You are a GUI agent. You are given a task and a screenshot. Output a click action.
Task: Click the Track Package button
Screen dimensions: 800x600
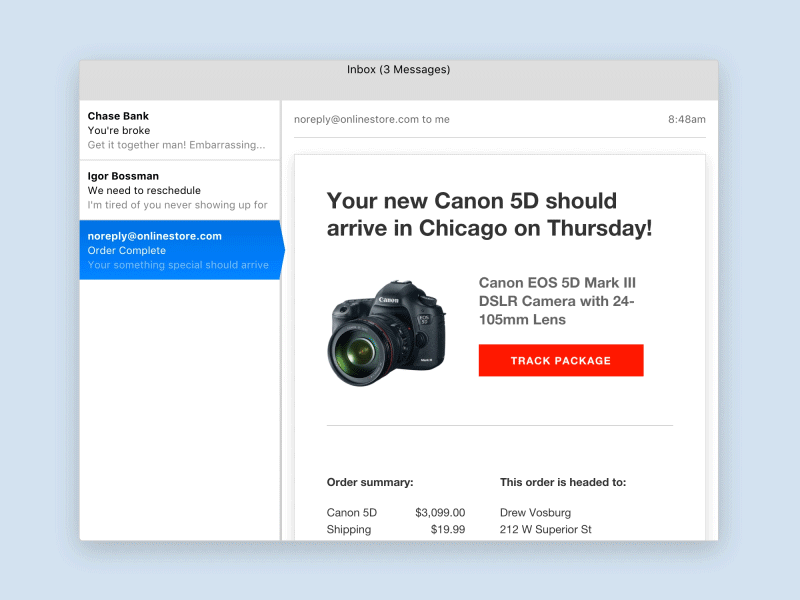pos(561,360)
